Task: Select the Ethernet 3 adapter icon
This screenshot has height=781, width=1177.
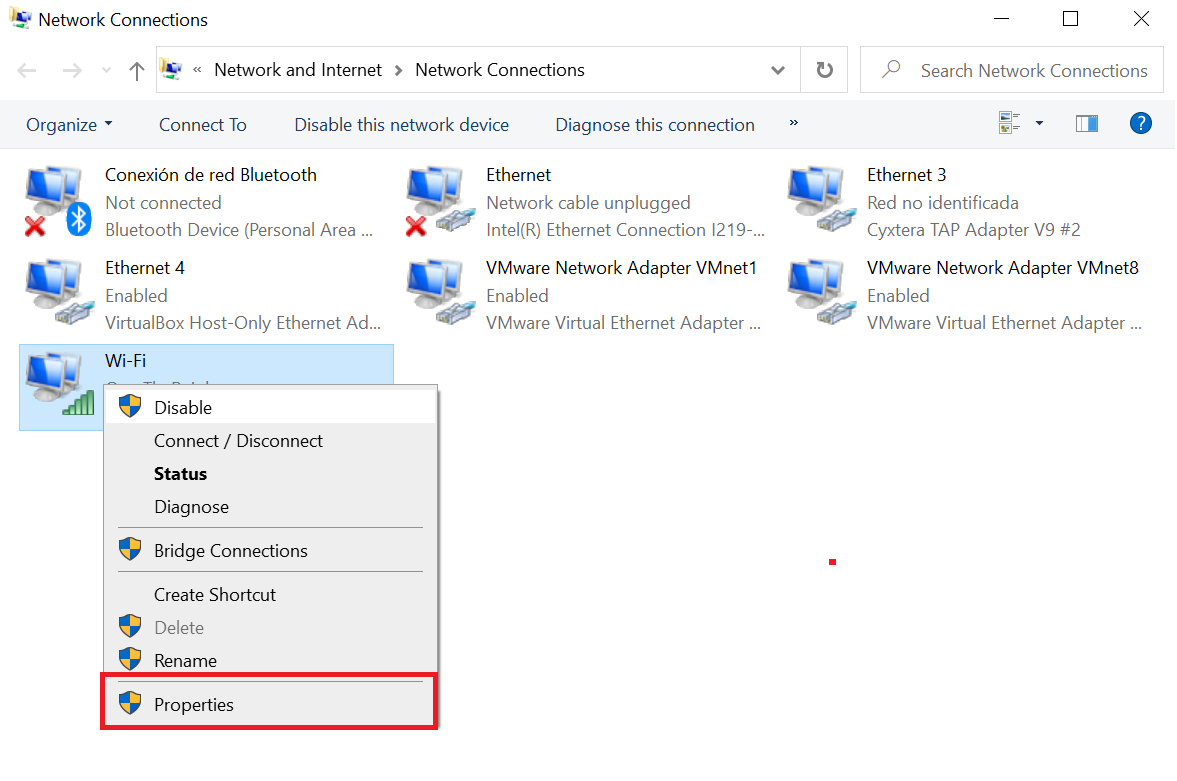Action: tap(818, 195)
